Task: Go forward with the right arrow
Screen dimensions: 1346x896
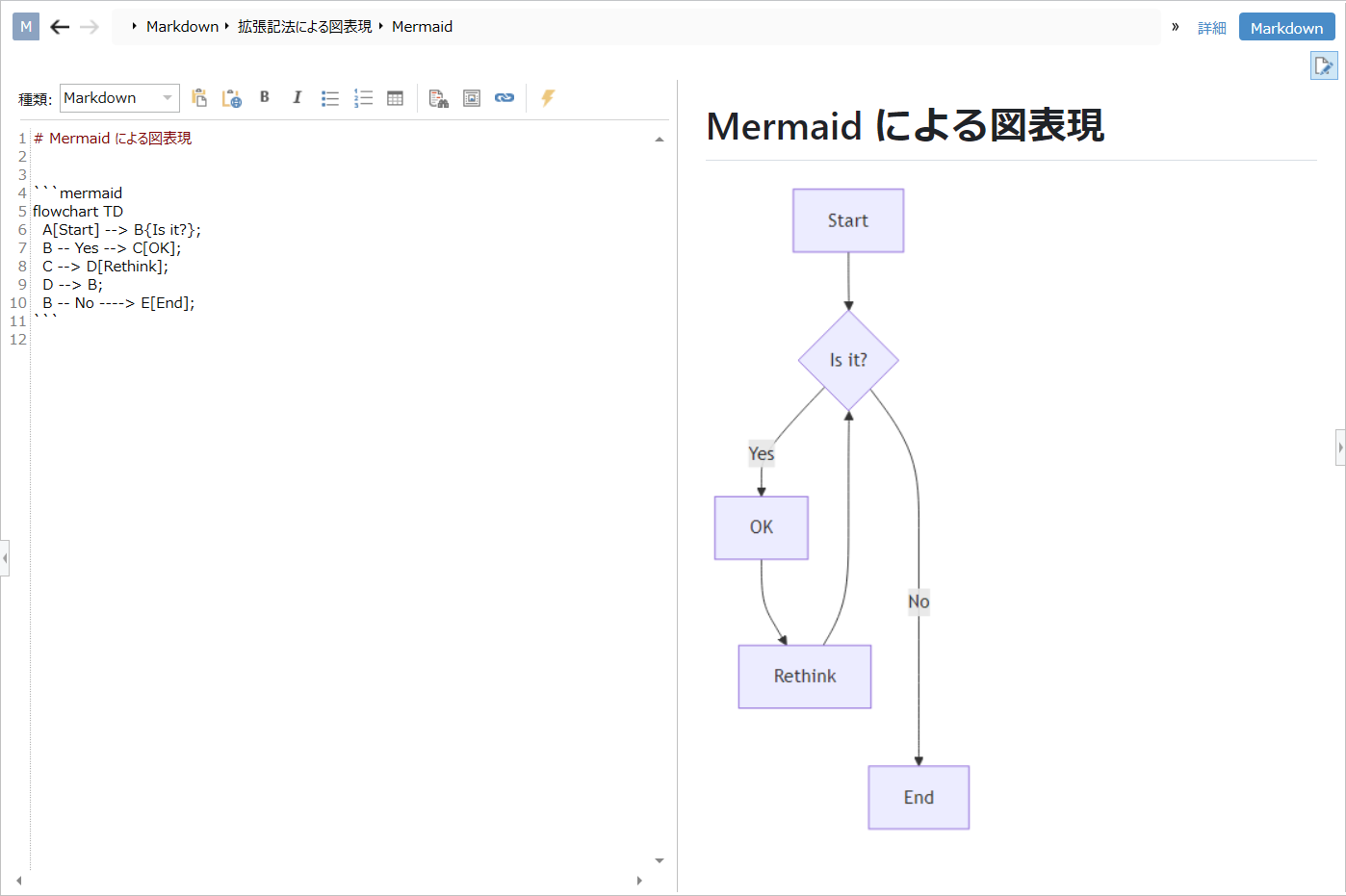Action: pyautogui.click(x=90, y=27)
